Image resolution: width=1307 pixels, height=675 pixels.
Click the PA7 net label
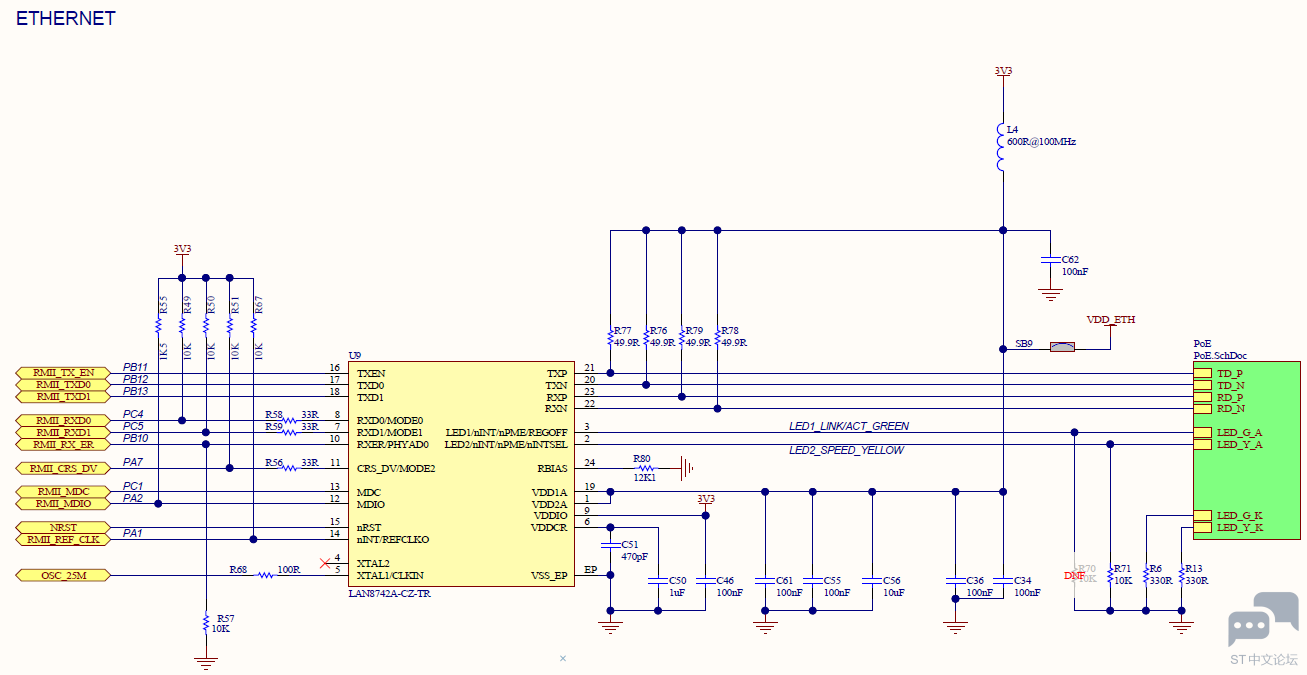pyautogui.click(x=133, y=462)
